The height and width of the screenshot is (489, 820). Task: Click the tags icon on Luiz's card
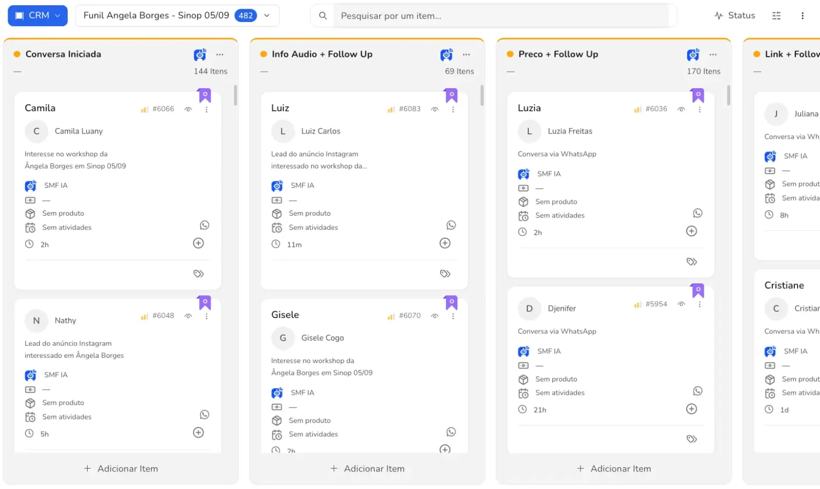[x=445, y=274]
